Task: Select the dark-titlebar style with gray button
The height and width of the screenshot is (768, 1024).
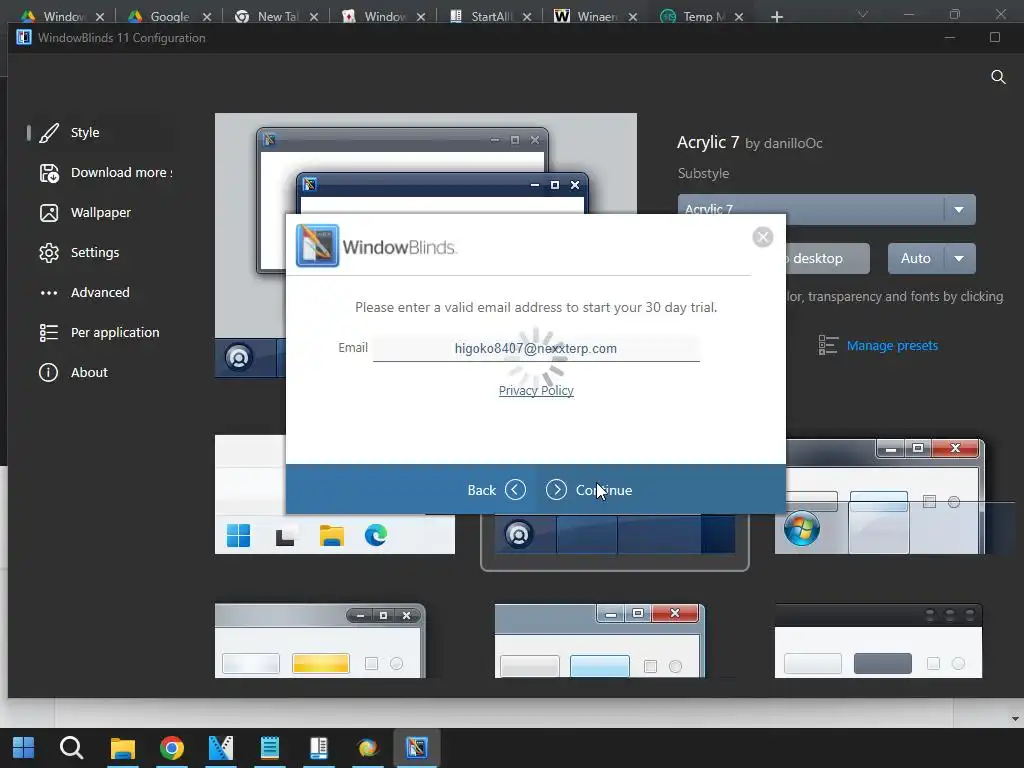Action: [878, 641]
